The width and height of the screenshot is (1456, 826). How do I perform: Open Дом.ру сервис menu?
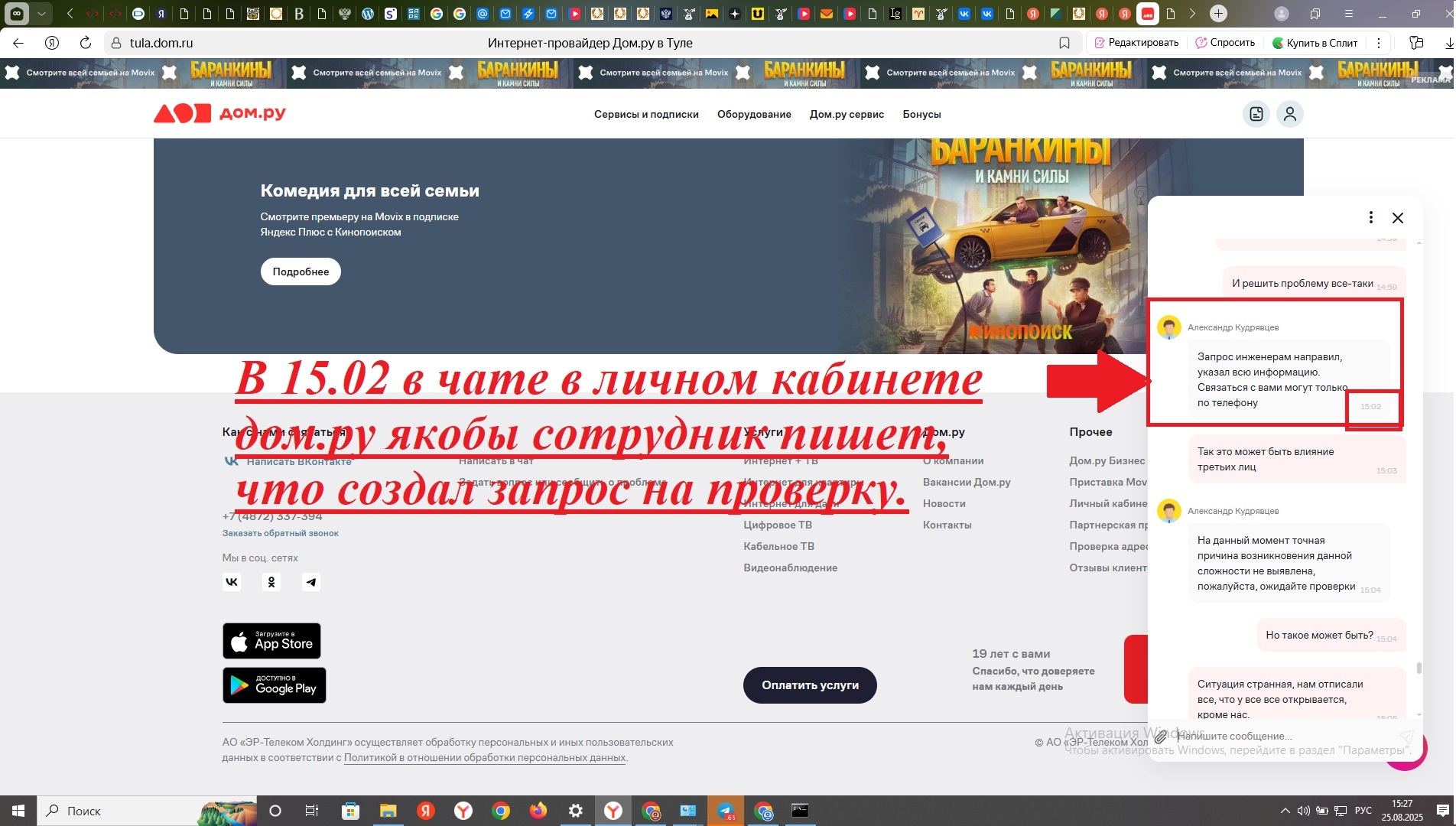847,114
